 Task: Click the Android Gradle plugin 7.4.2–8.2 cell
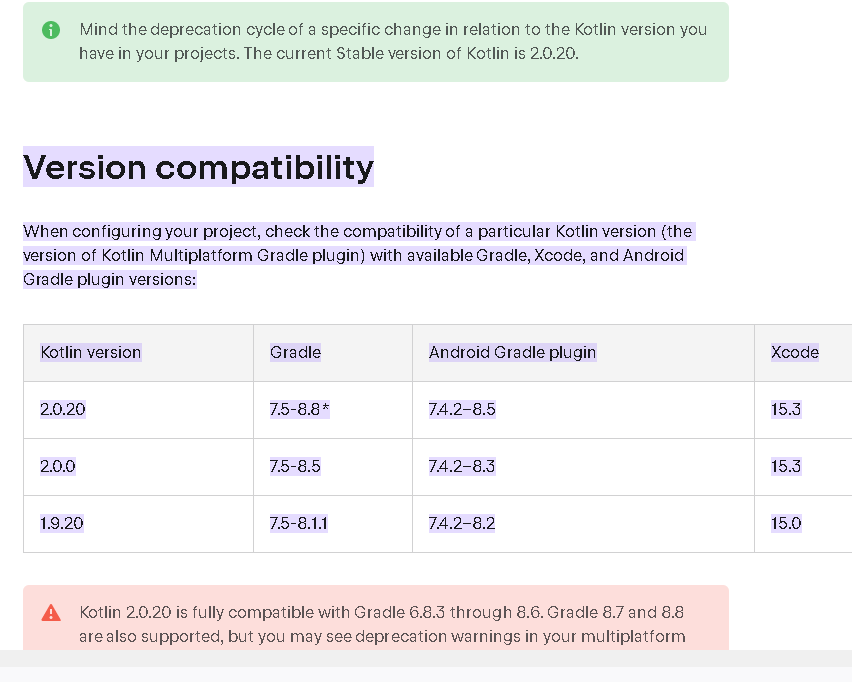pos(462,523)
